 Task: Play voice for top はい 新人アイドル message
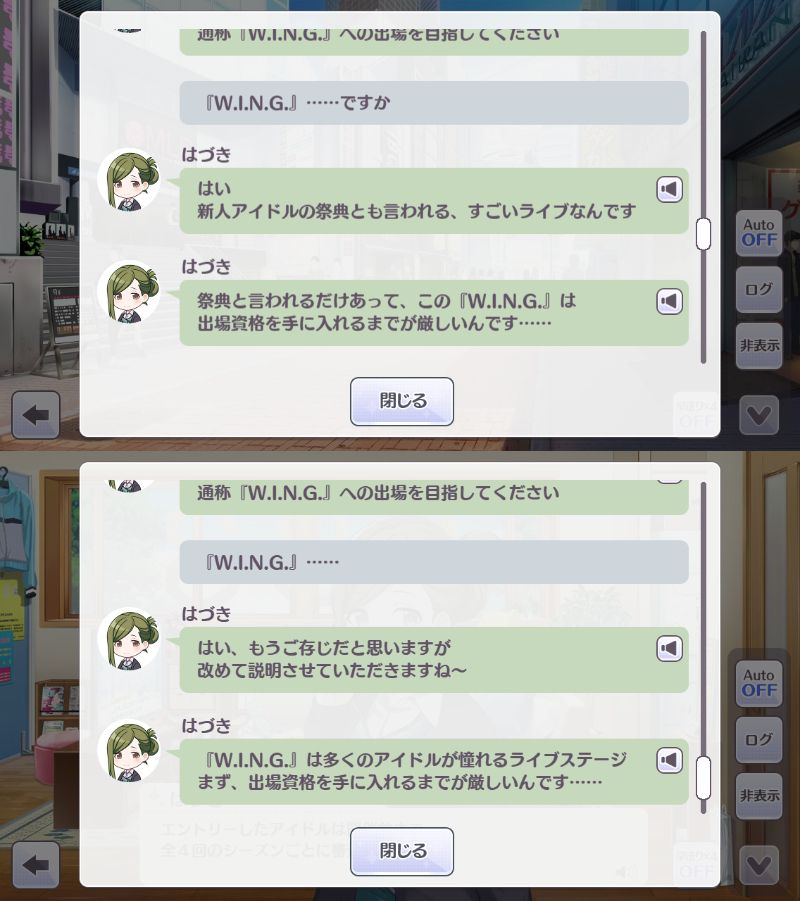tap(670, 190)
